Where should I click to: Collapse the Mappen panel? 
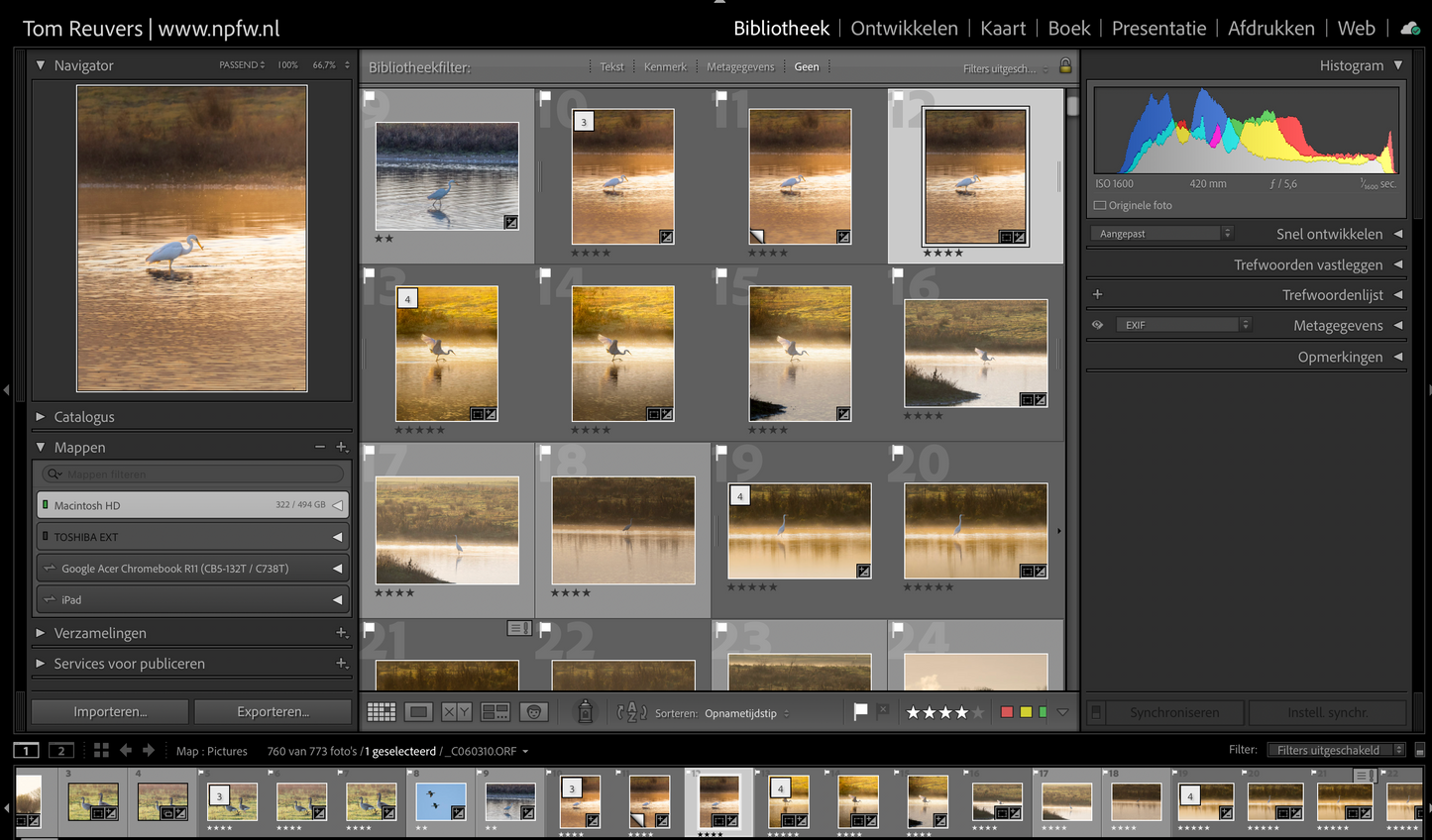(41, 447)
